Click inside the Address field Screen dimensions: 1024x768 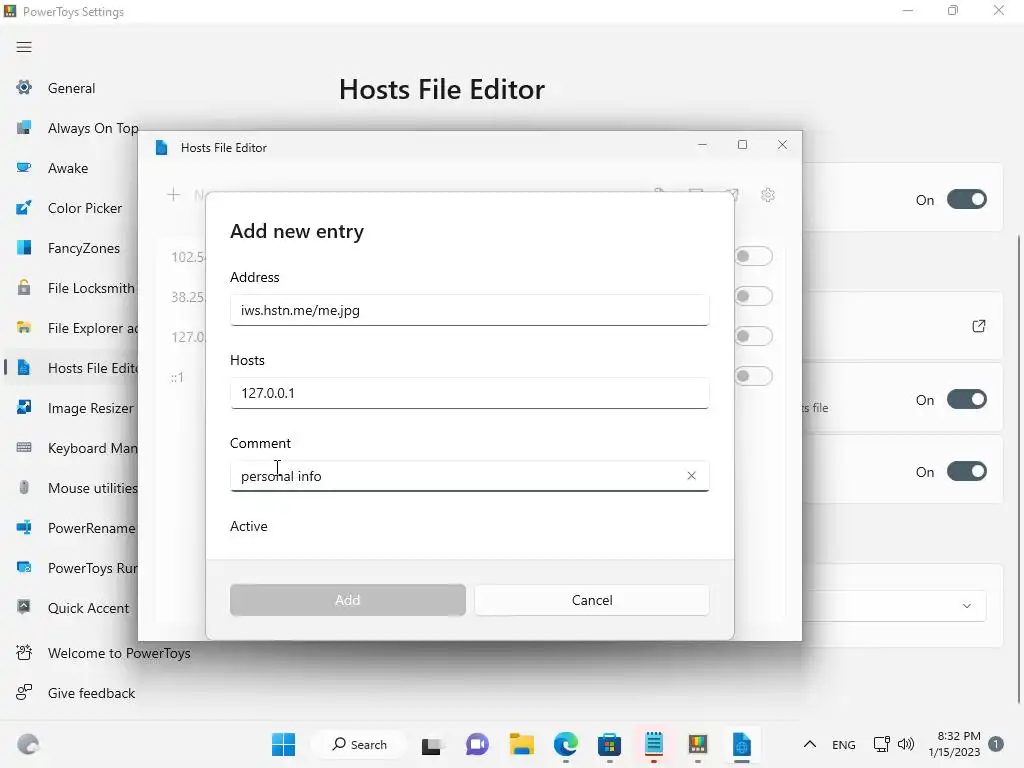coord(469,310)
